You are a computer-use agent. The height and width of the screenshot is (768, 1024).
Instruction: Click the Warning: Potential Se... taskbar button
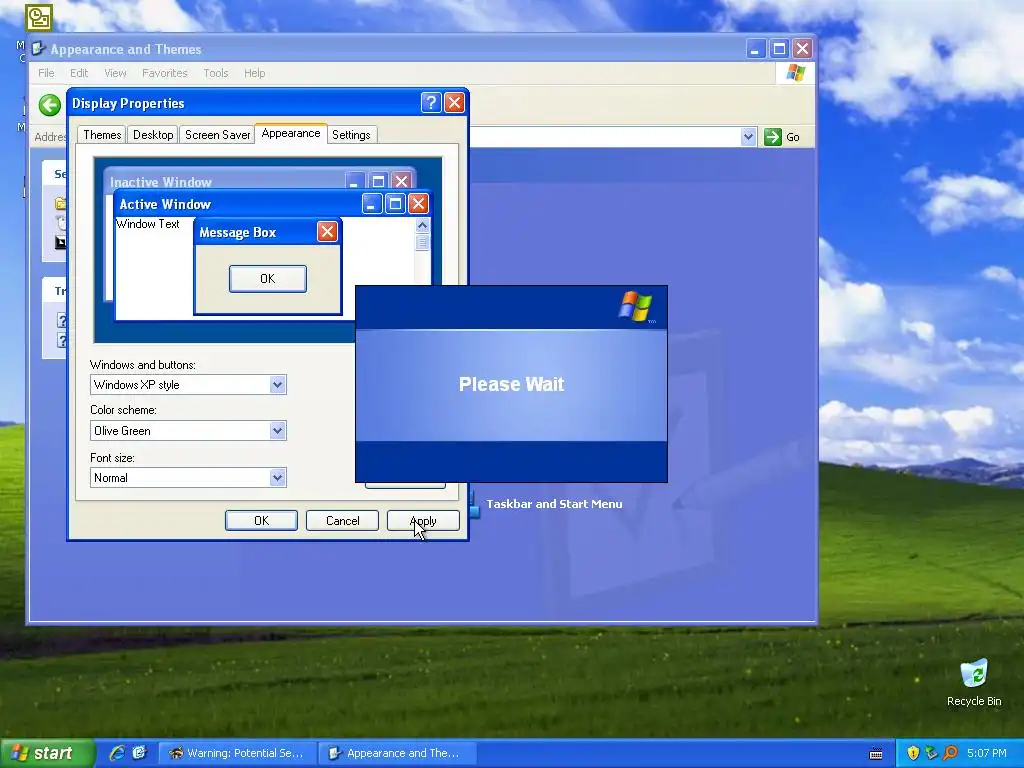(238, 753)
